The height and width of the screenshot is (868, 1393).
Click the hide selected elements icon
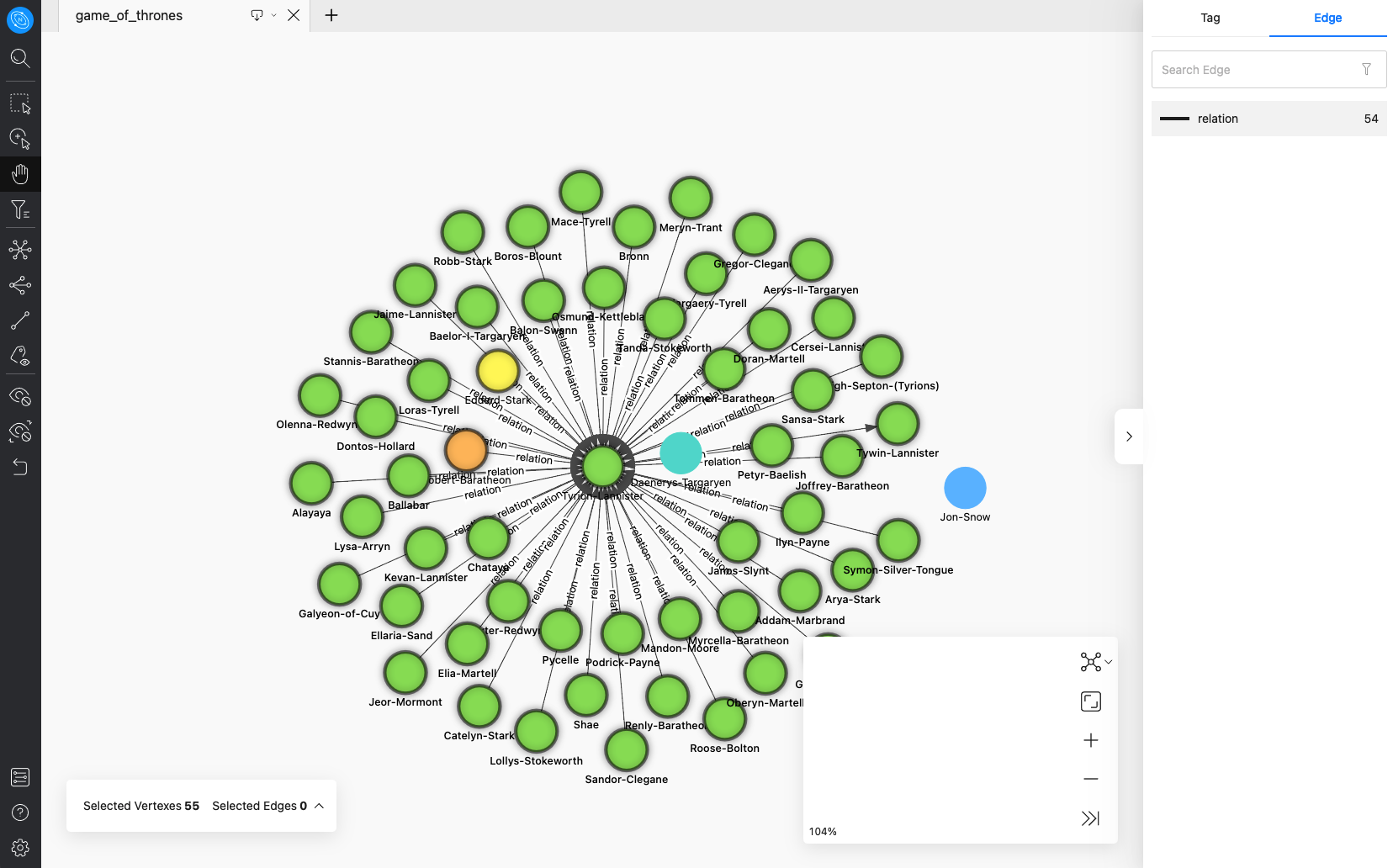20,396
